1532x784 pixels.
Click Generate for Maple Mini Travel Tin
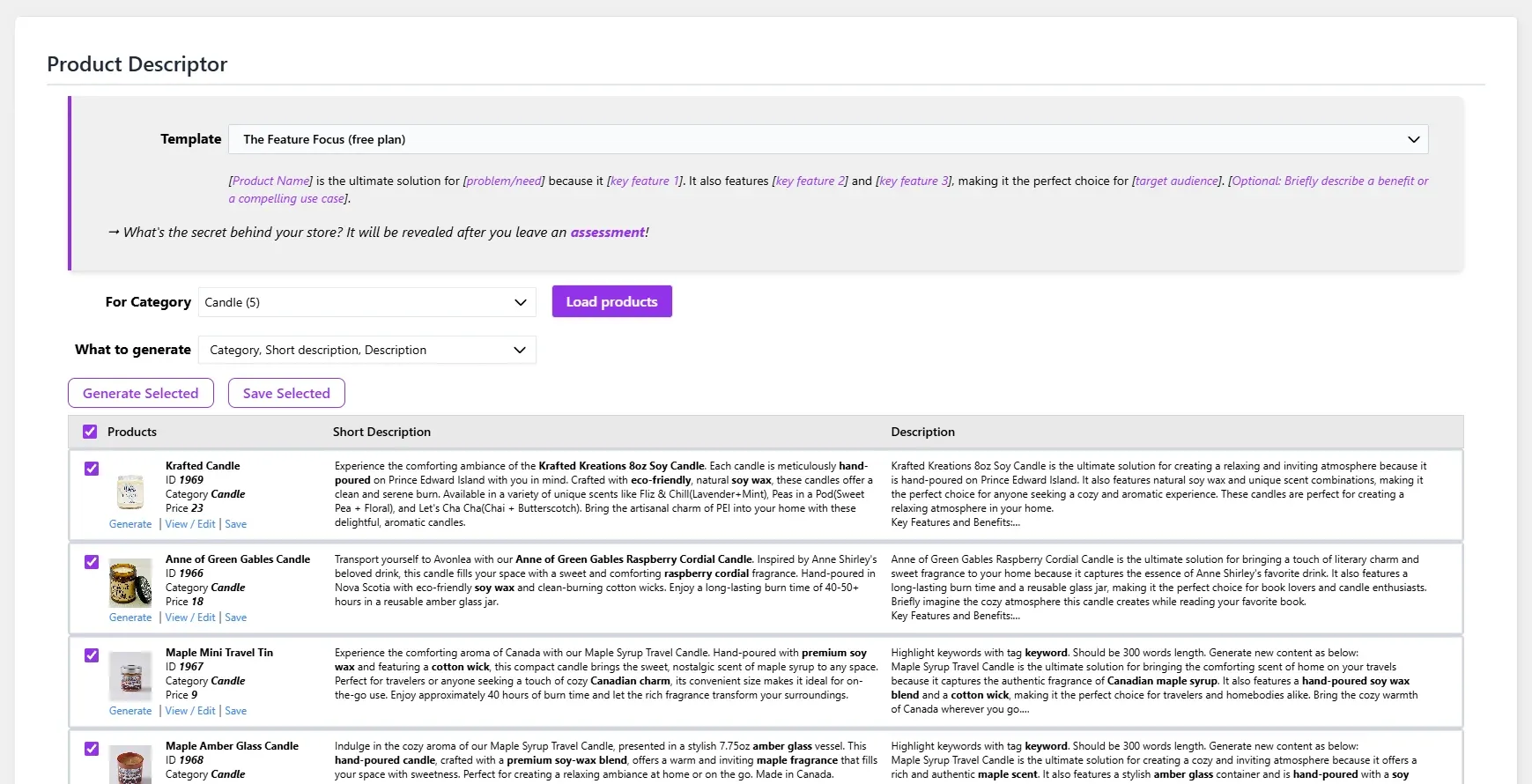(x=130, y=711)
